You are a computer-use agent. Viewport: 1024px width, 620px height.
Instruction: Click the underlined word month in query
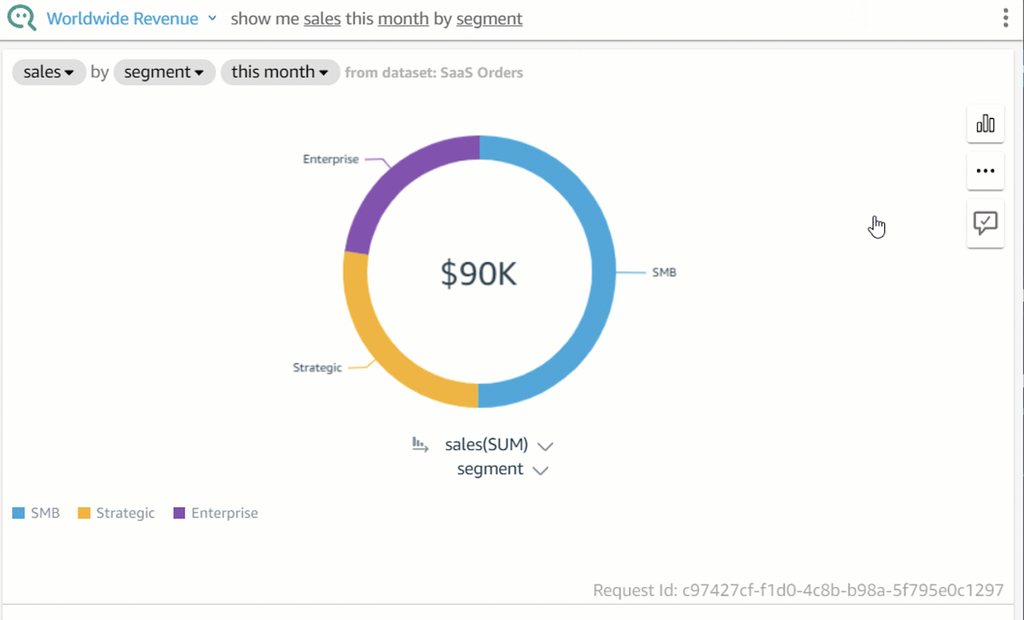point(403,19)
